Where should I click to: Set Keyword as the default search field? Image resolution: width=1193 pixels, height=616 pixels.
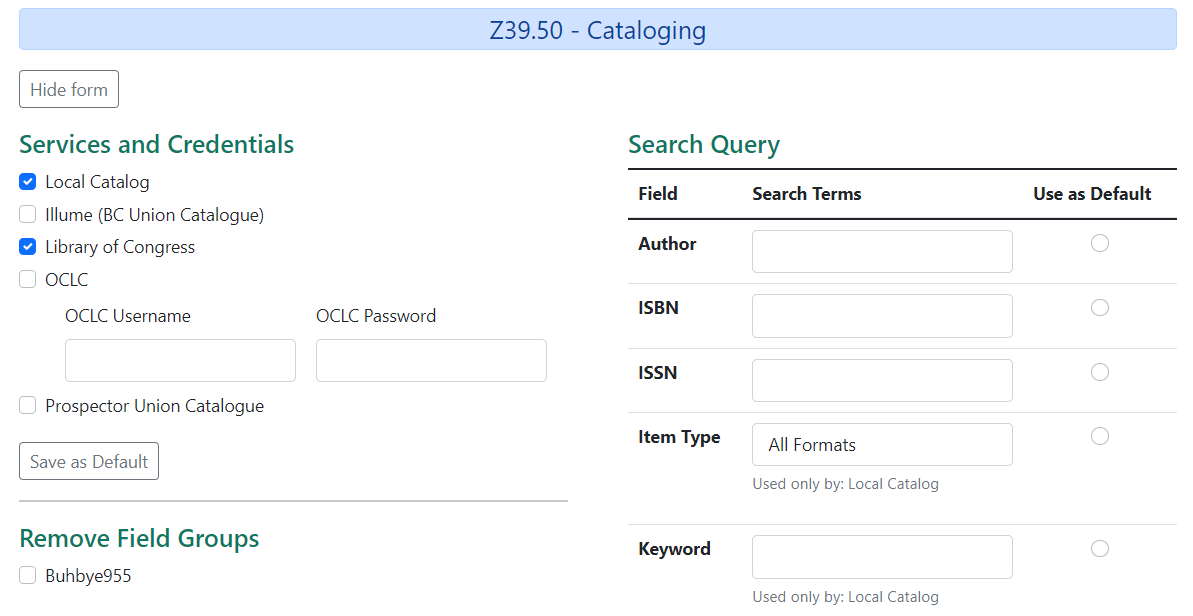pyautogui.click(x=1100, y=548)
